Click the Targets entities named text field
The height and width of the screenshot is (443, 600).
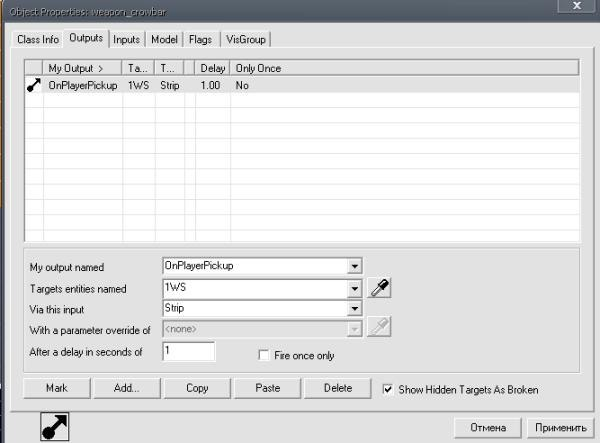pos(255,288)
